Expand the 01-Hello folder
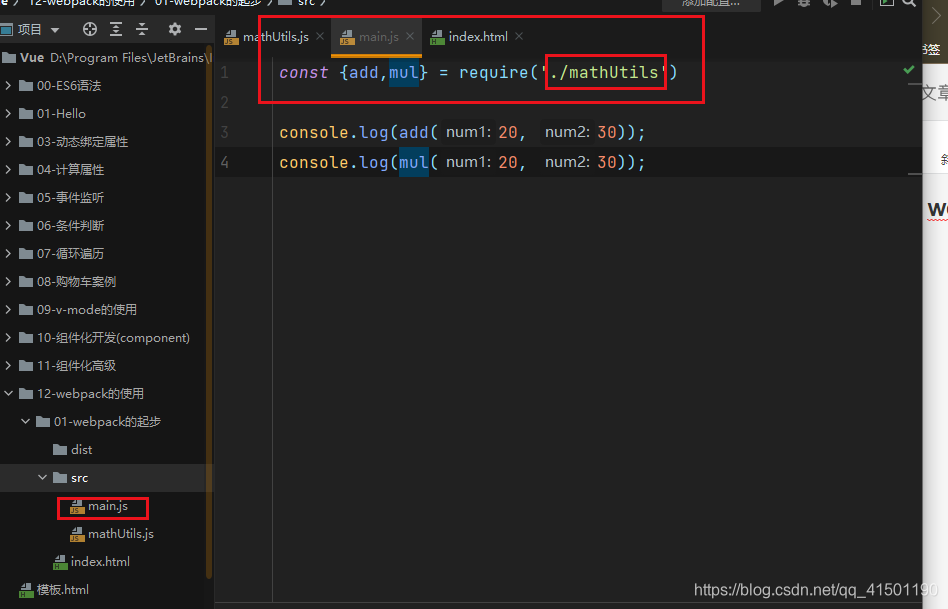Viewport: 948px width, 609px height. tap(8, 113)
